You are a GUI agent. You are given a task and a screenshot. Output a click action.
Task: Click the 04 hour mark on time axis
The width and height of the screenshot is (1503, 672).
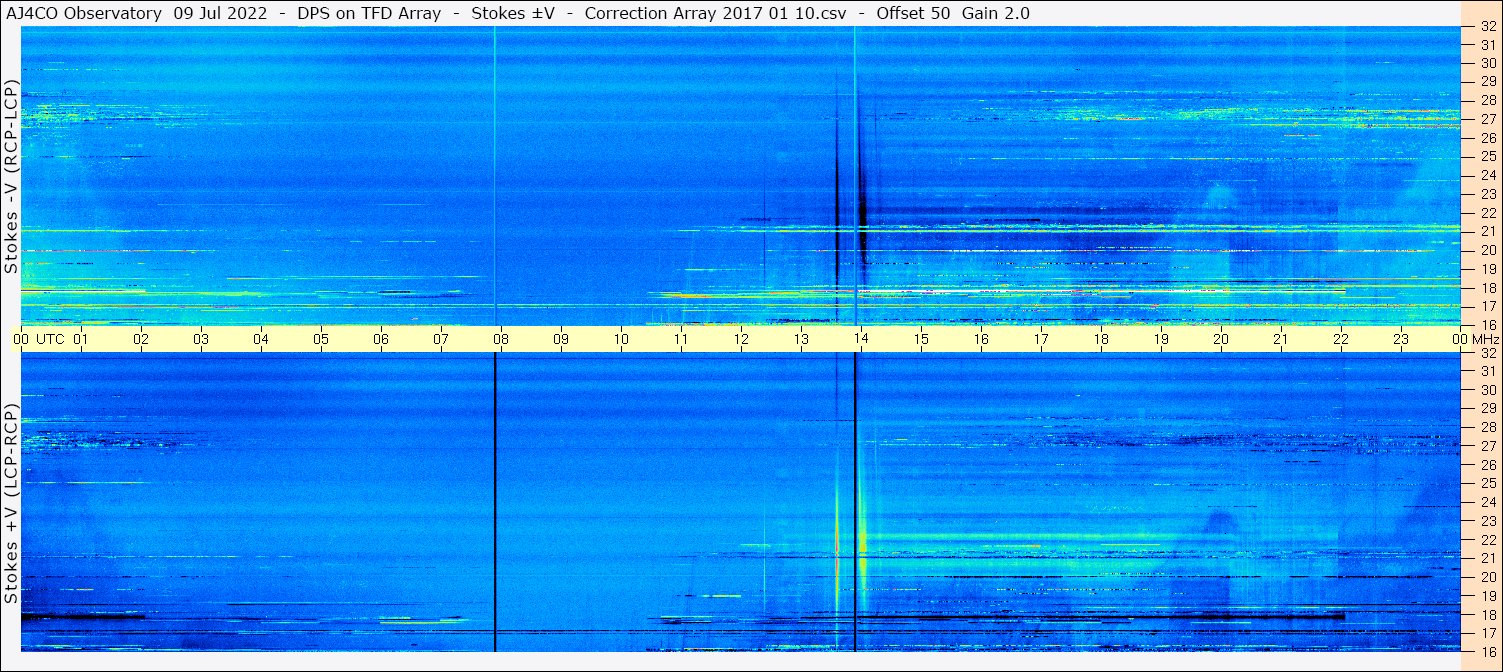point(261,339)
